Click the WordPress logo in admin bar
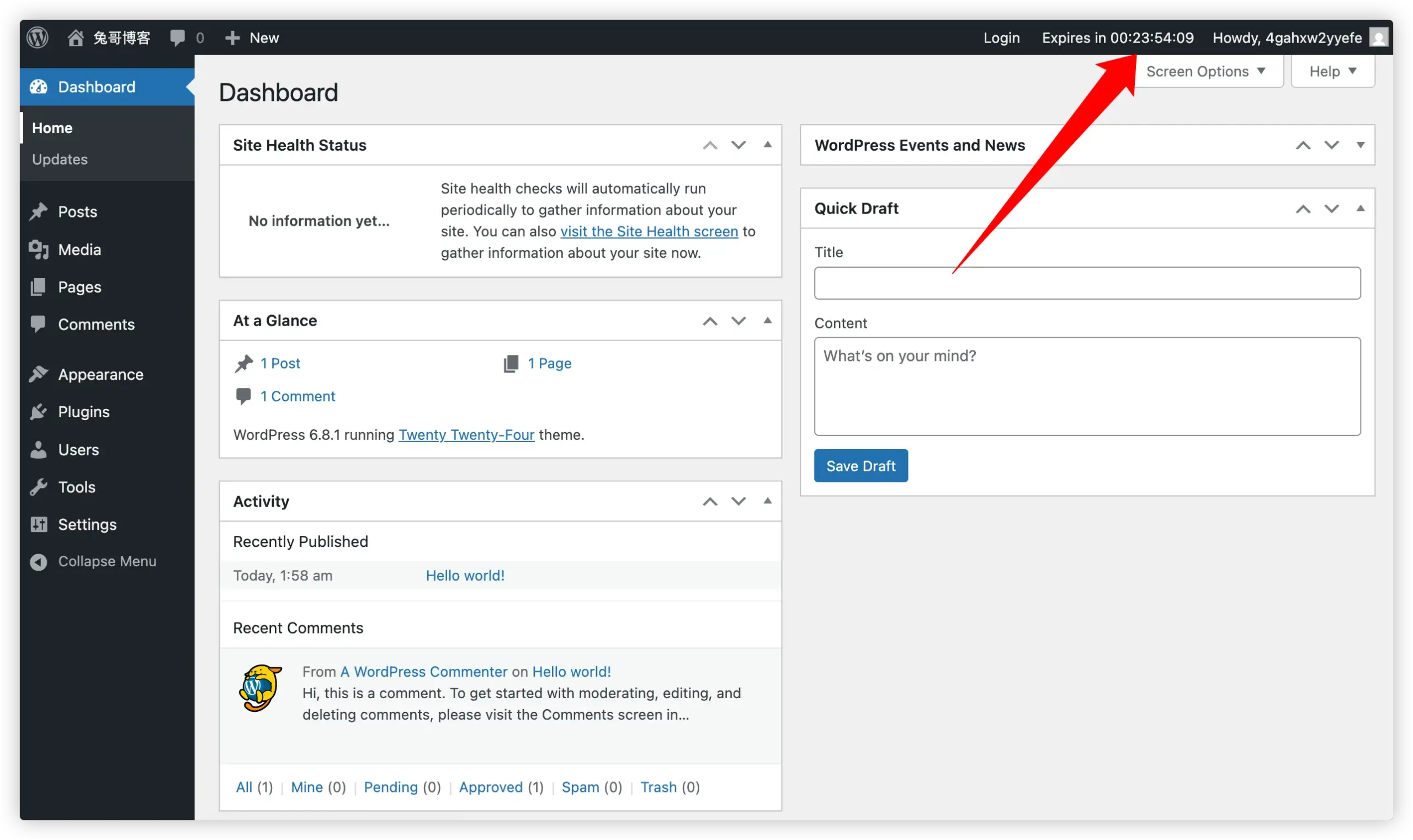The height and width of the screenshot is (840, 1413). pos(38,38)
